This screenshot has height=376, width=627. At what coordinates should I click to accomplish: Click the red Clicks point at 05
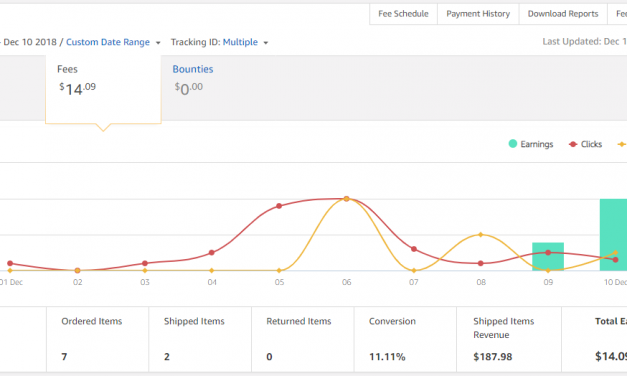(x=279, y=206)
